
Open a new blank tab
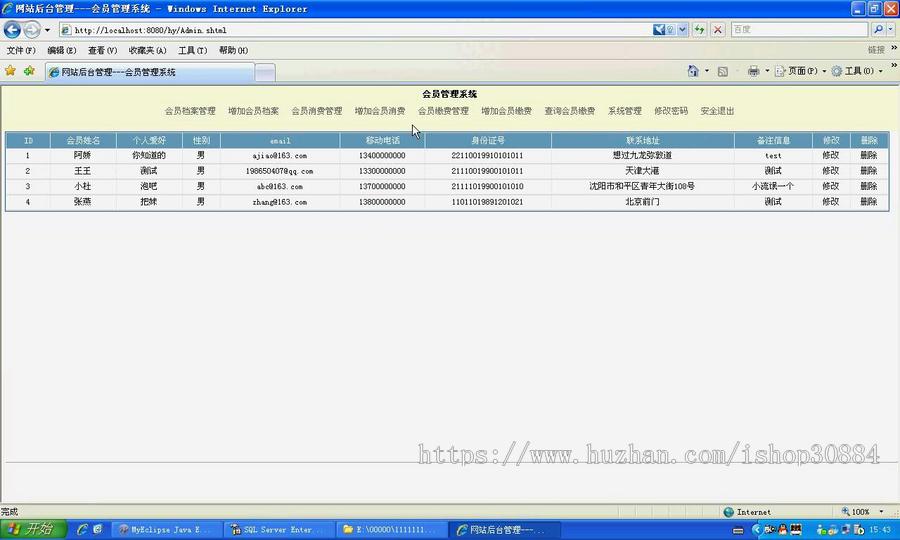[x=265, y=72]
